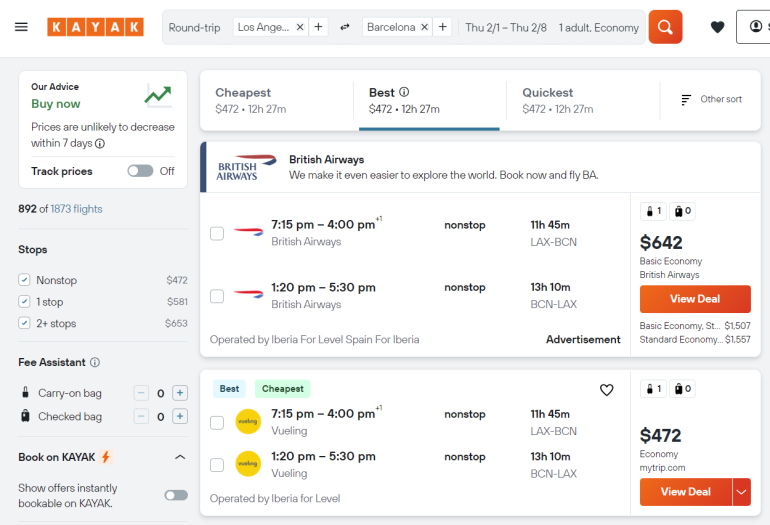This screenshot has height=525, width=770.
Task: Save the Vueling flight with heart icon
Action: click(606, 390)
